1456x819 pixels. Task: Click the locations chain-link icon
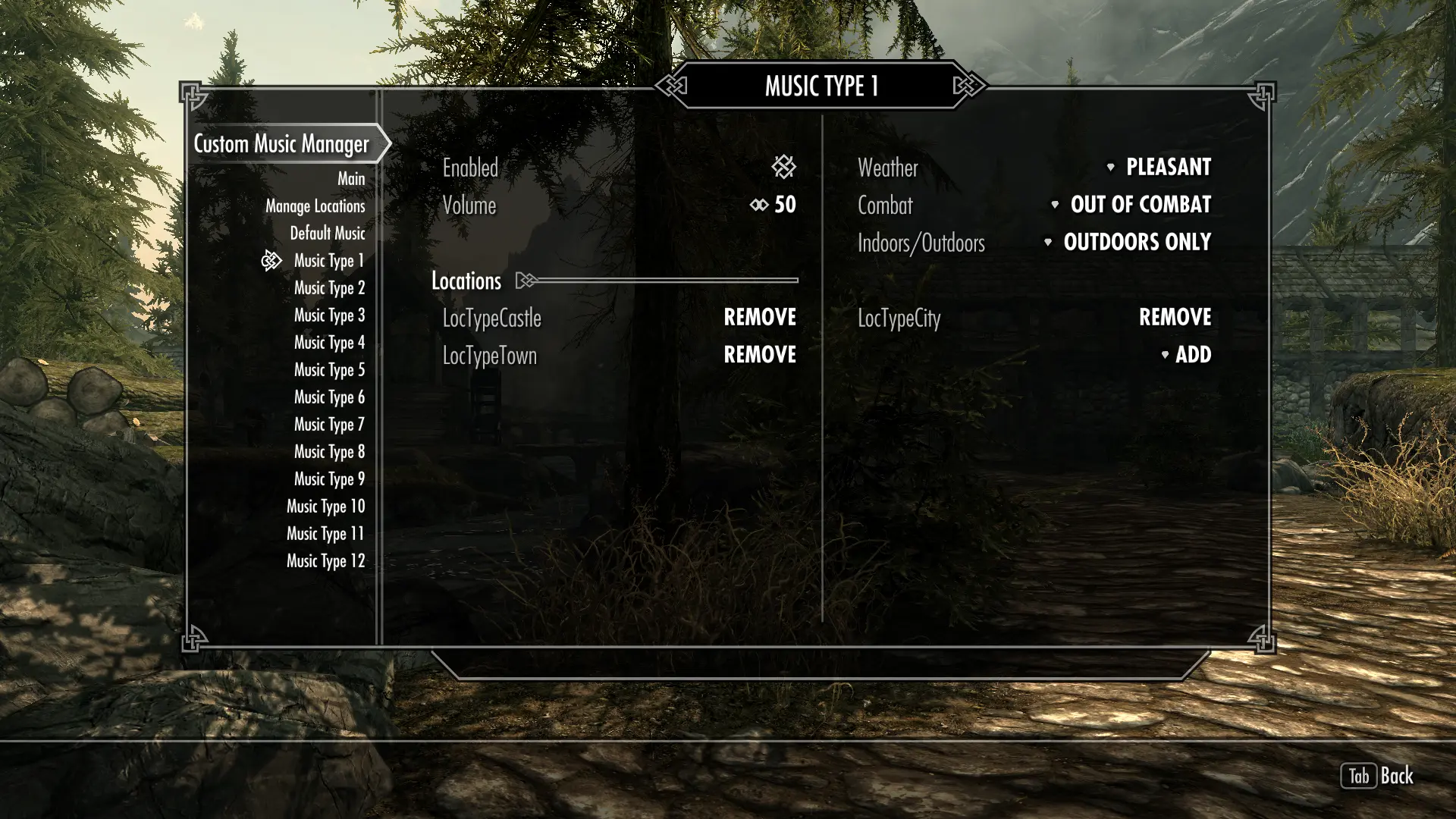(x=525, y=281)
